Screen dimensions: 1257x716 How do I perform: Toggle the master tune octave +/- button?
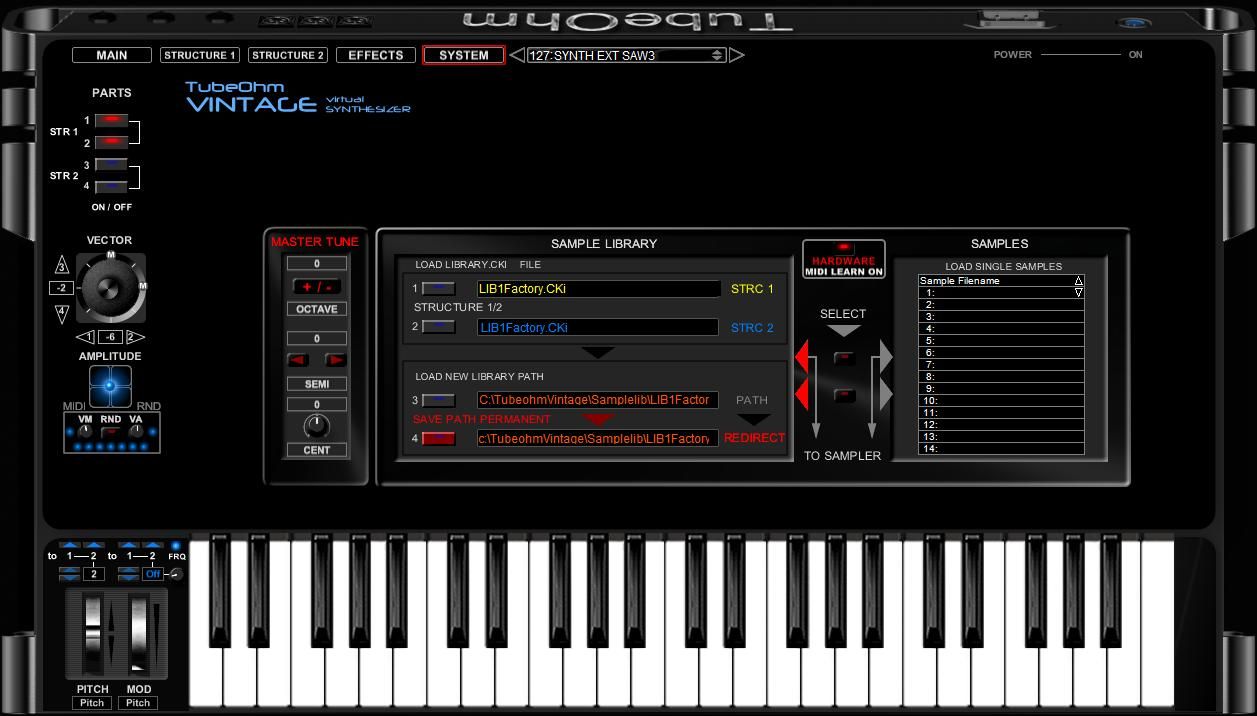317,287
